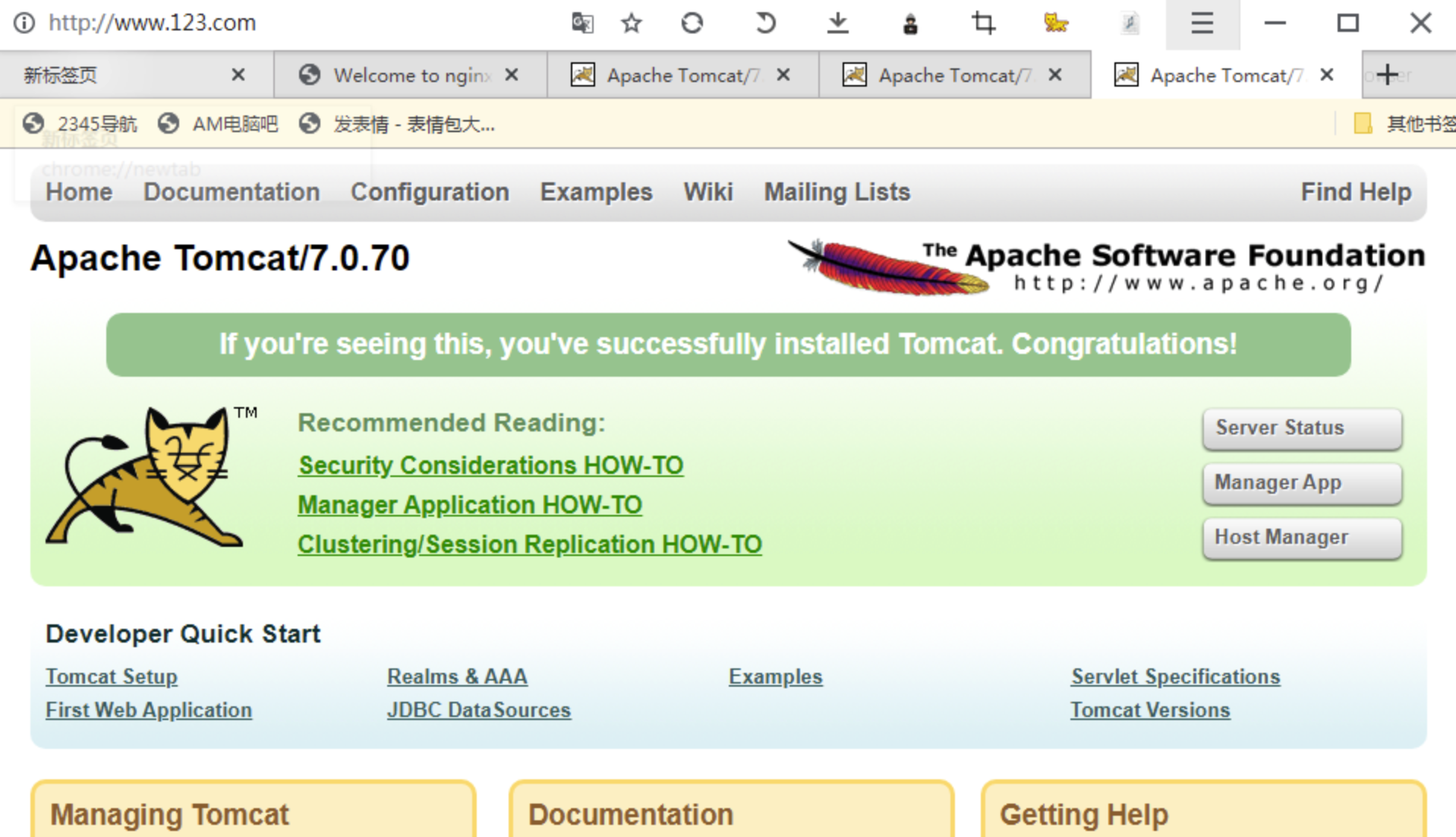Image resolution: width=1456 pixels, height=837 pixels.
Task: Open Examples in Tomcat navigation bar
Action: tap(596, 192)
